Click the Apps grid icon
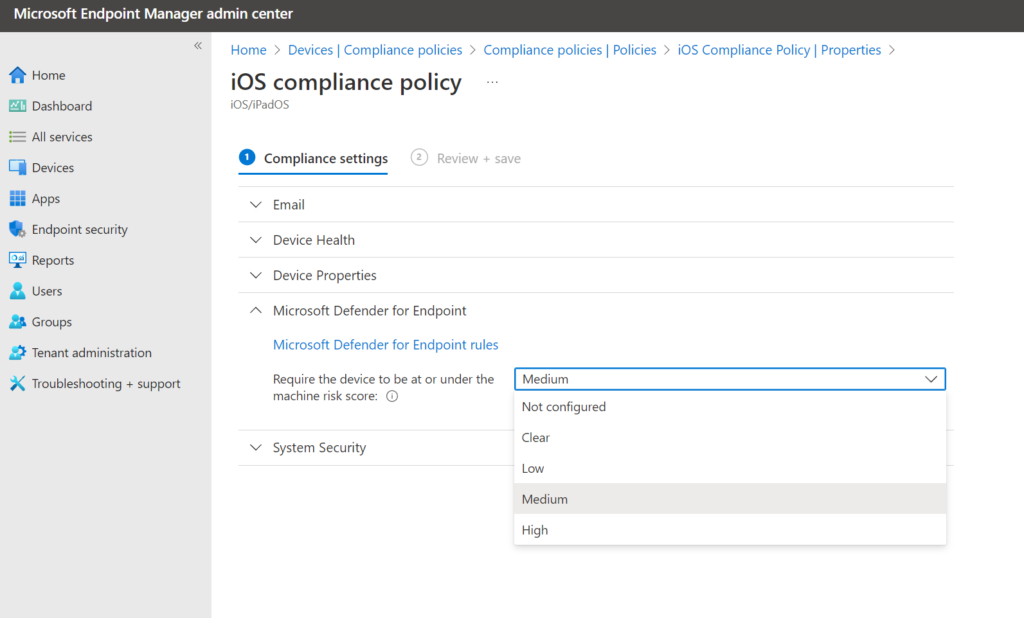Image resolution: width=1024 pixels, height=618 pixels. [x=18, y=198]
